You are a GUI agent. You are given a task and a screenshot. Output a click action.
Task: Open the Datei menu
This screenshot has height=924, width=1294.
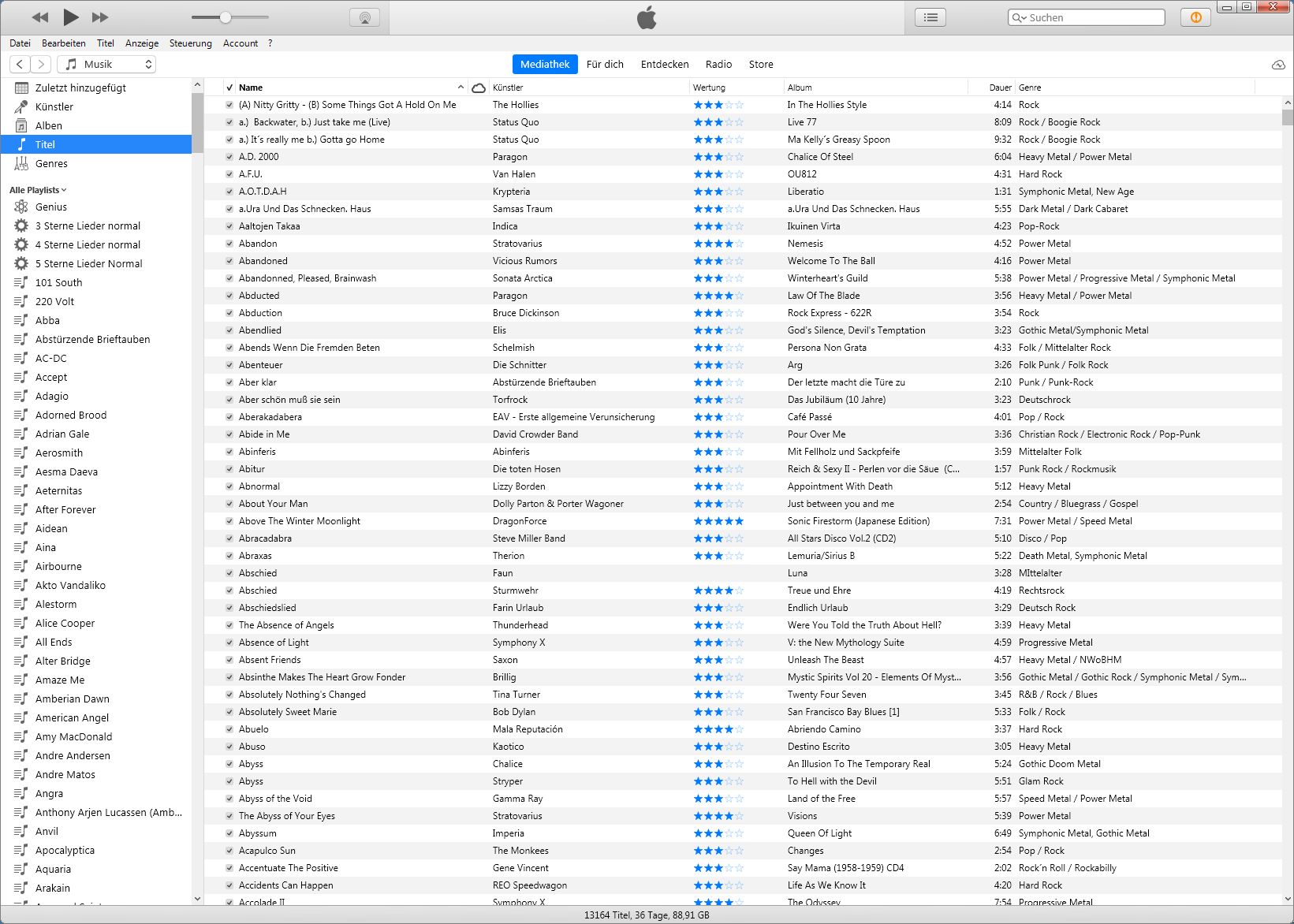coord(20,43)
